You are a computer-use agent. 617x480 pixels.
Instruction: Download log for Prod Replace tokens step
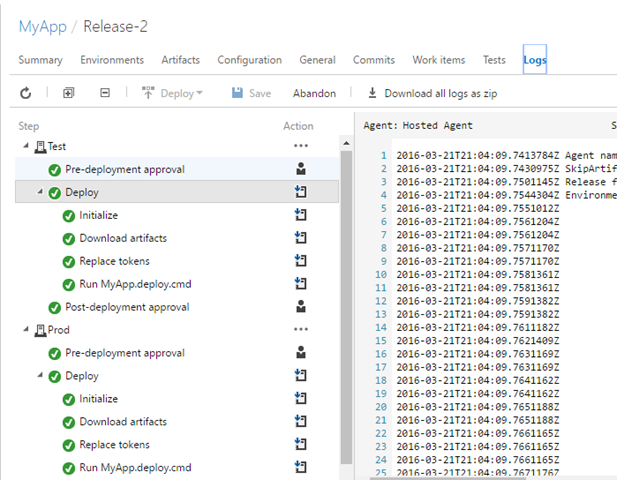click(x=301, y=444)
